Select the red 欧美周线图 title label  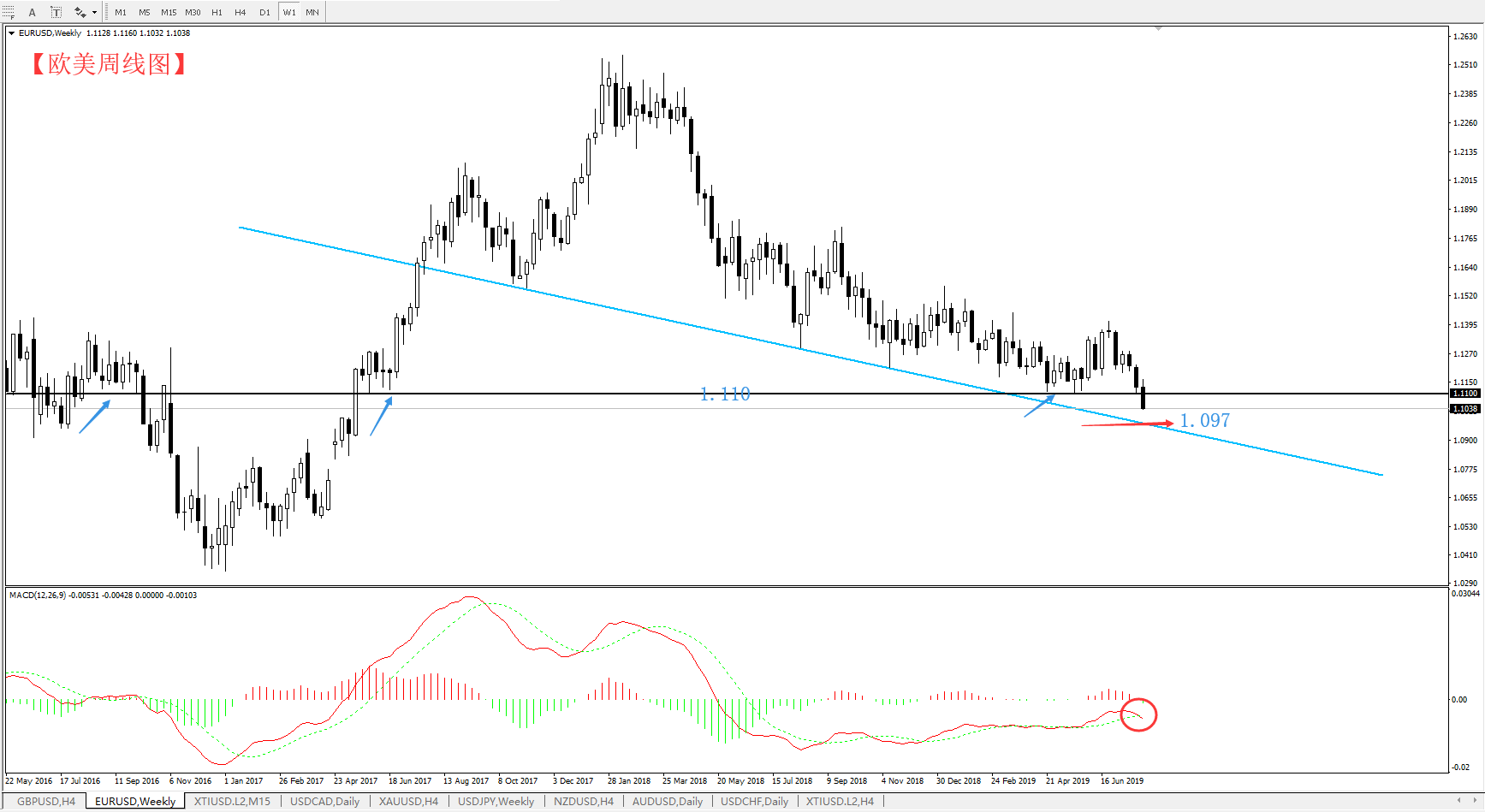[x=109, y=64]
